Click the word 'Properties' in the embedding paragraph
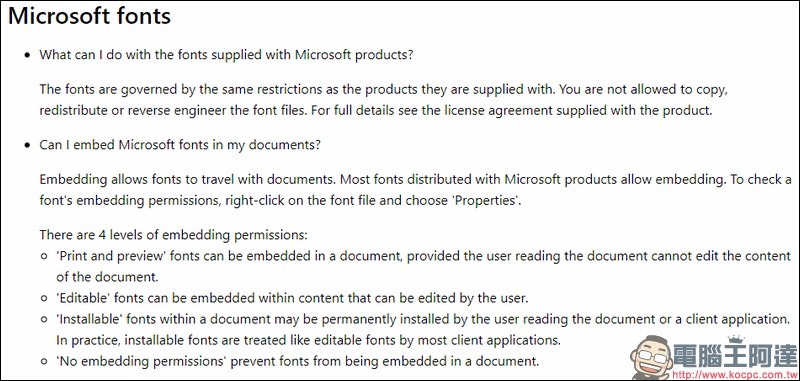Screen dimensions: 800x381 486,200
